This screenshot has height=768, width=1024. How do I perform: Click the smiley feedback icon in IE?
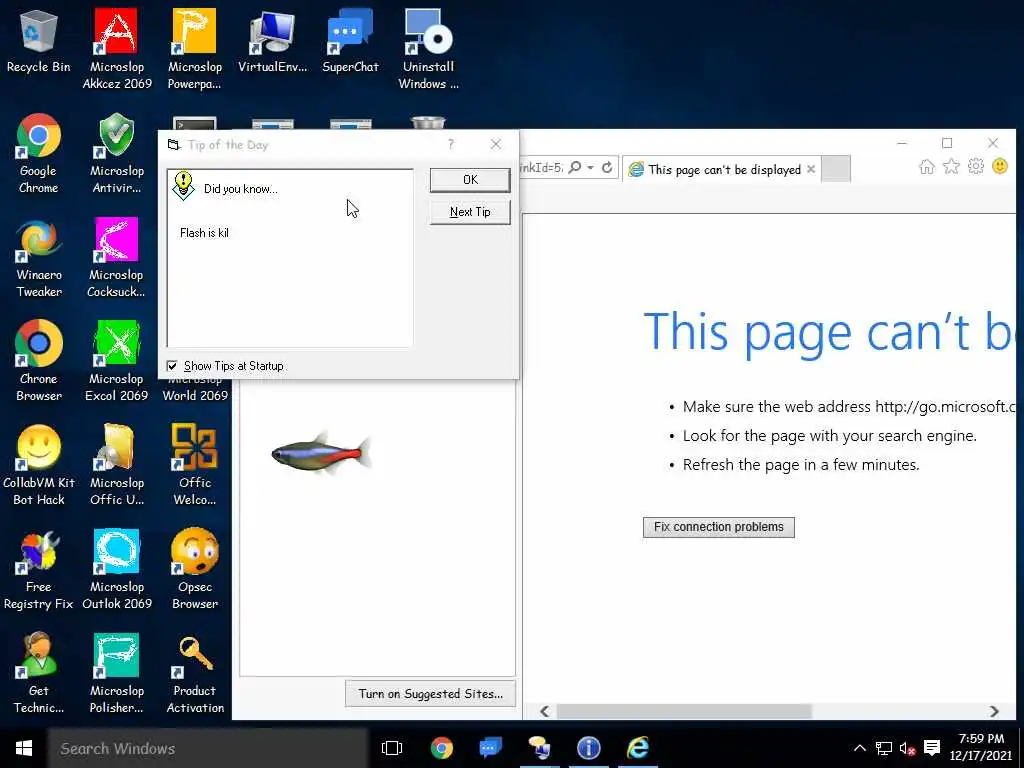point(1000,167)
